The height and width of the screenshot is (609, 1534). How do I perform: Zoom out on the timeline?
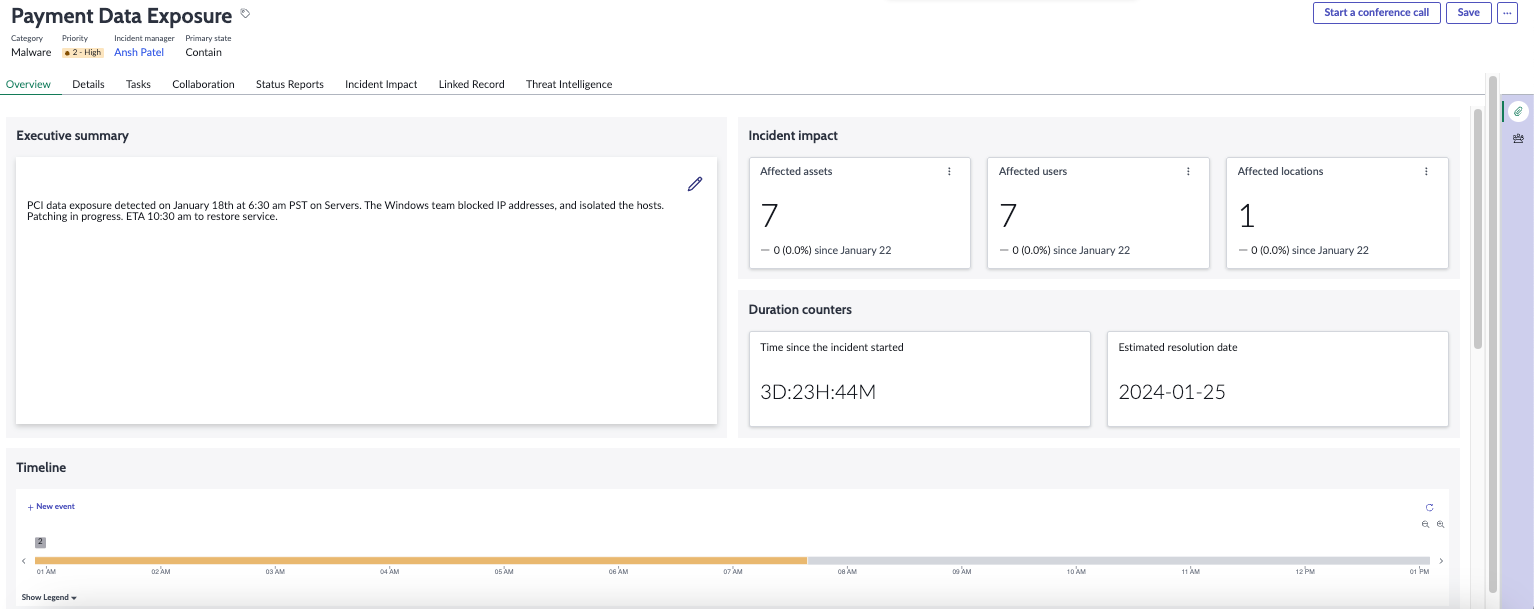(1441, 525)
